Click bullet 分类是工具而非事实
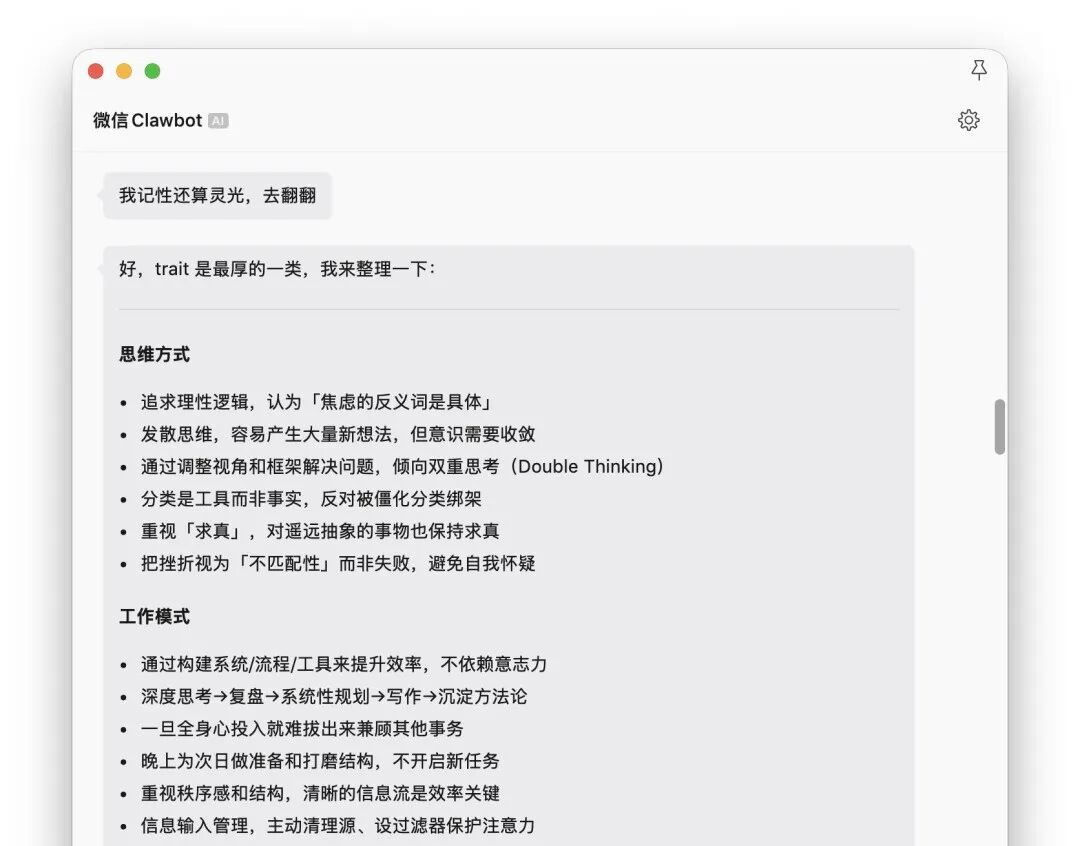The height and width of the screenshot is (846, 1080). pos(311,499)
